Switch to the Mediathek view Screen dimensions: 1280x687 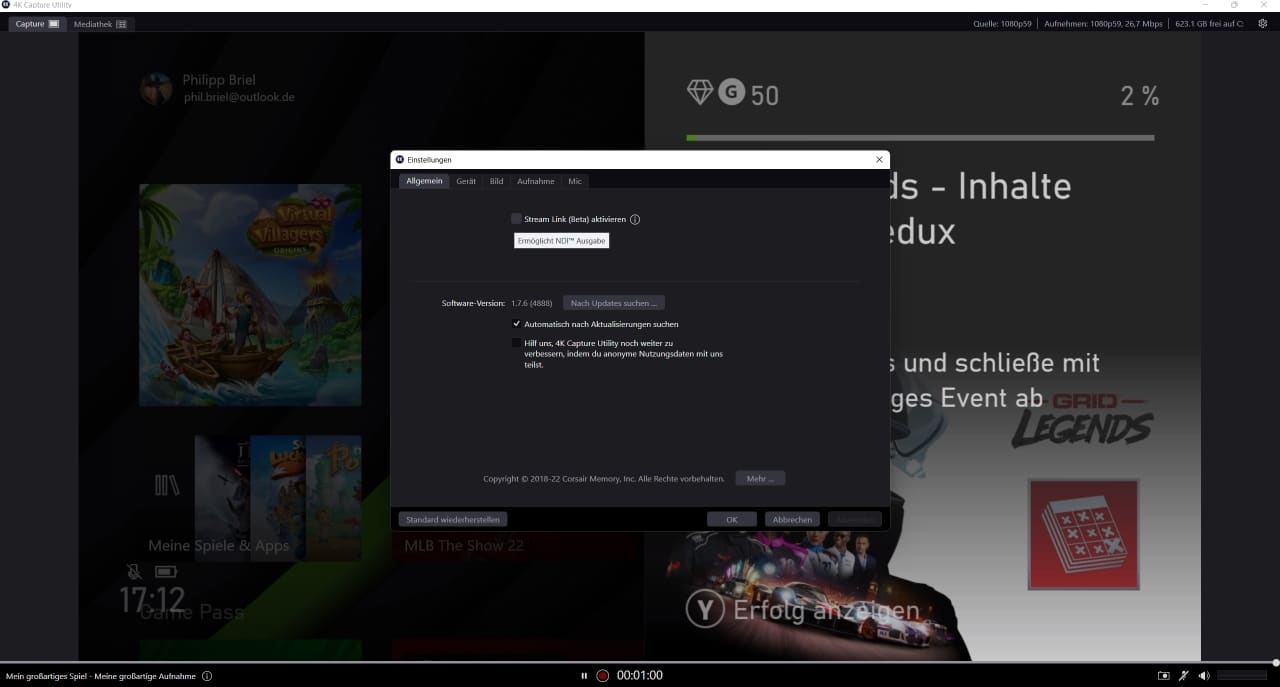(x=100, y=24)
